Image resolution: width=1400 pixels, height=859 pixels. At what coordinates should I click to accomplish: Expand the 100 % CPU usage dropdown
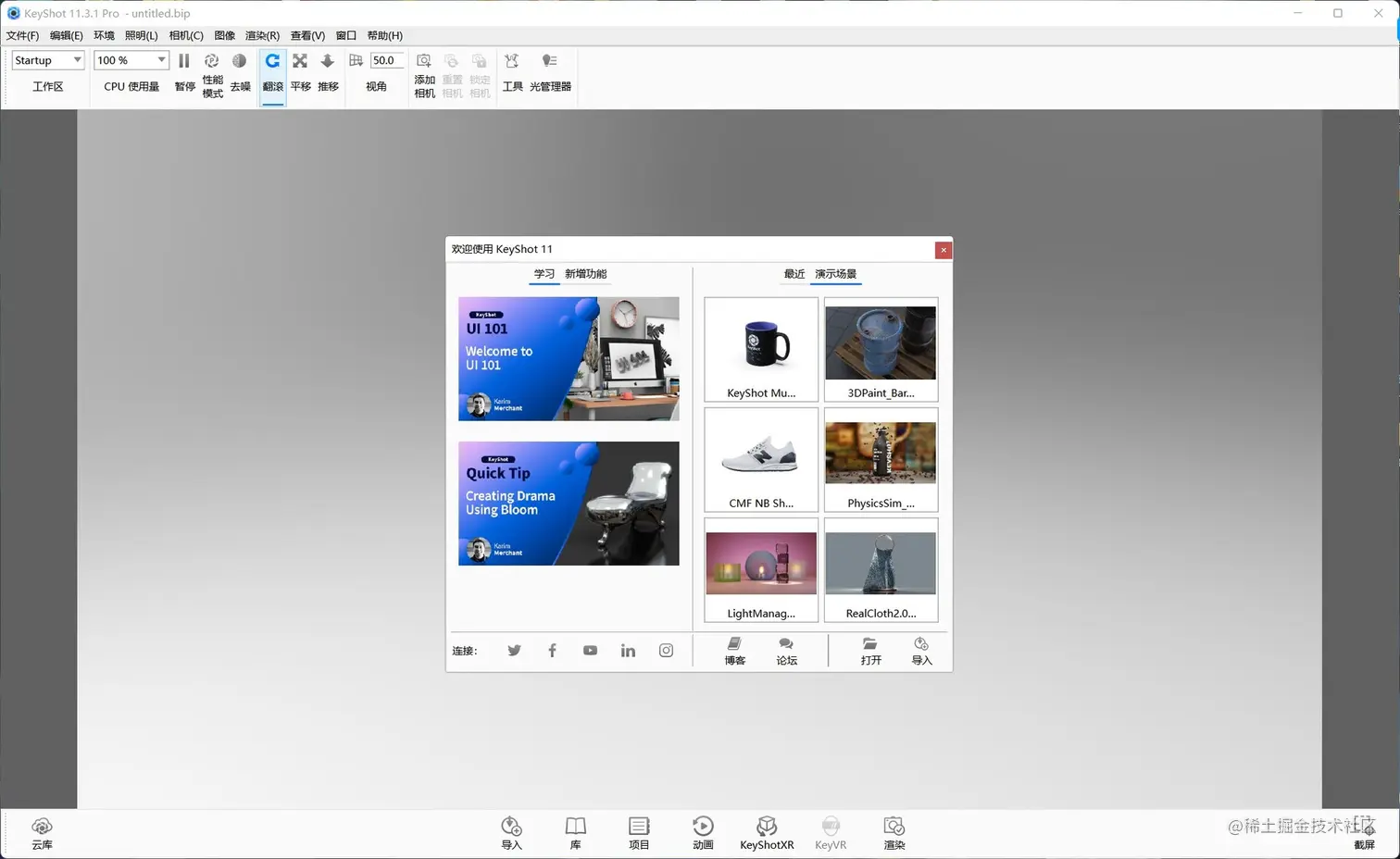(131, 60)
